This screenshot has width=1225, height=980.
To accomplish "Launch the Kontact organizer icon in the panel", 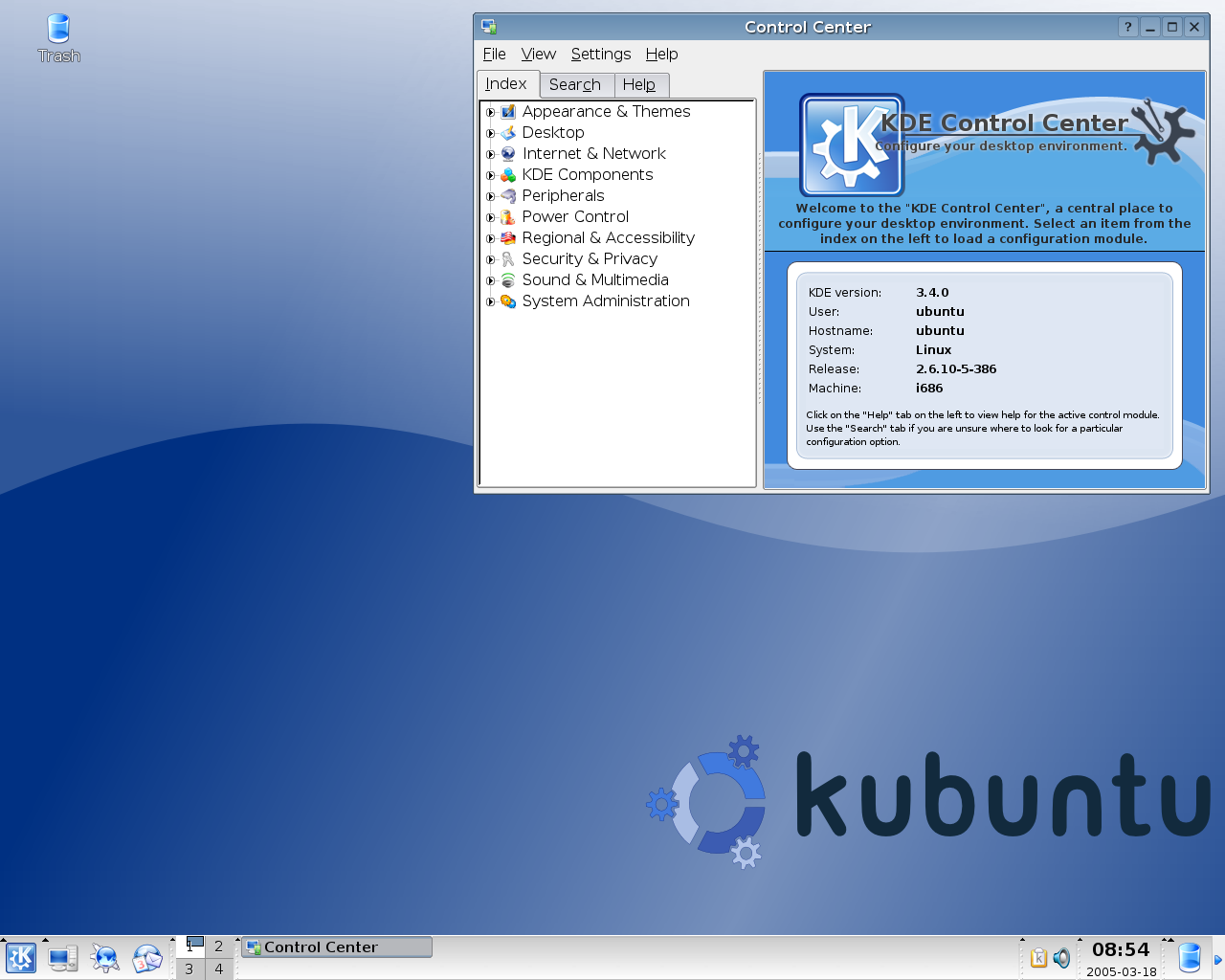I will tap(147, 958).
